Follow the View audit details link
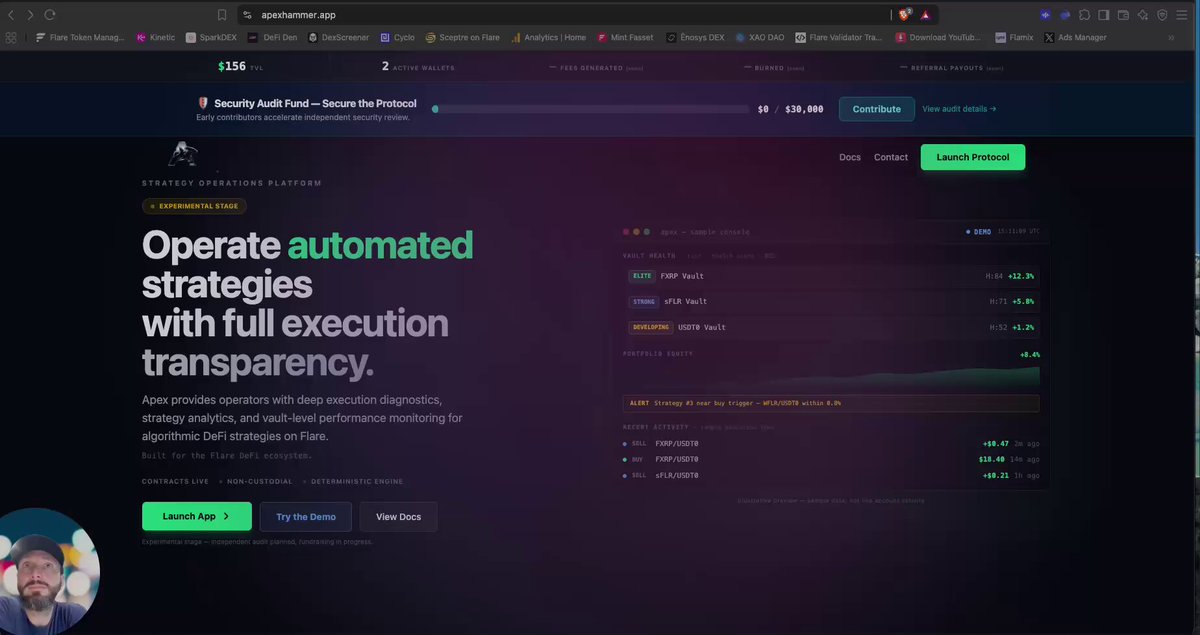 (x=959, y=109)
